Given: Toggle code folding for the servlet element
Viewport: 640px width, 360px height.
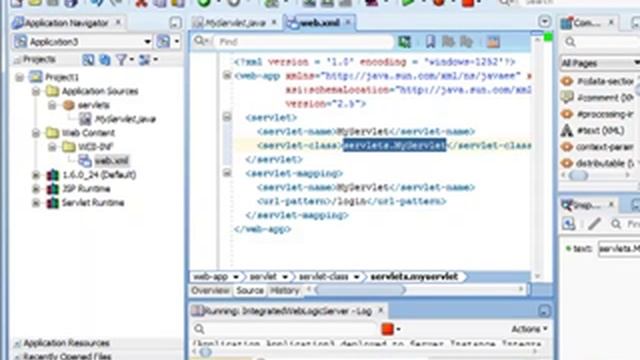Looking at the screenshot, I should pyautogui.click(x=227, y=117).
